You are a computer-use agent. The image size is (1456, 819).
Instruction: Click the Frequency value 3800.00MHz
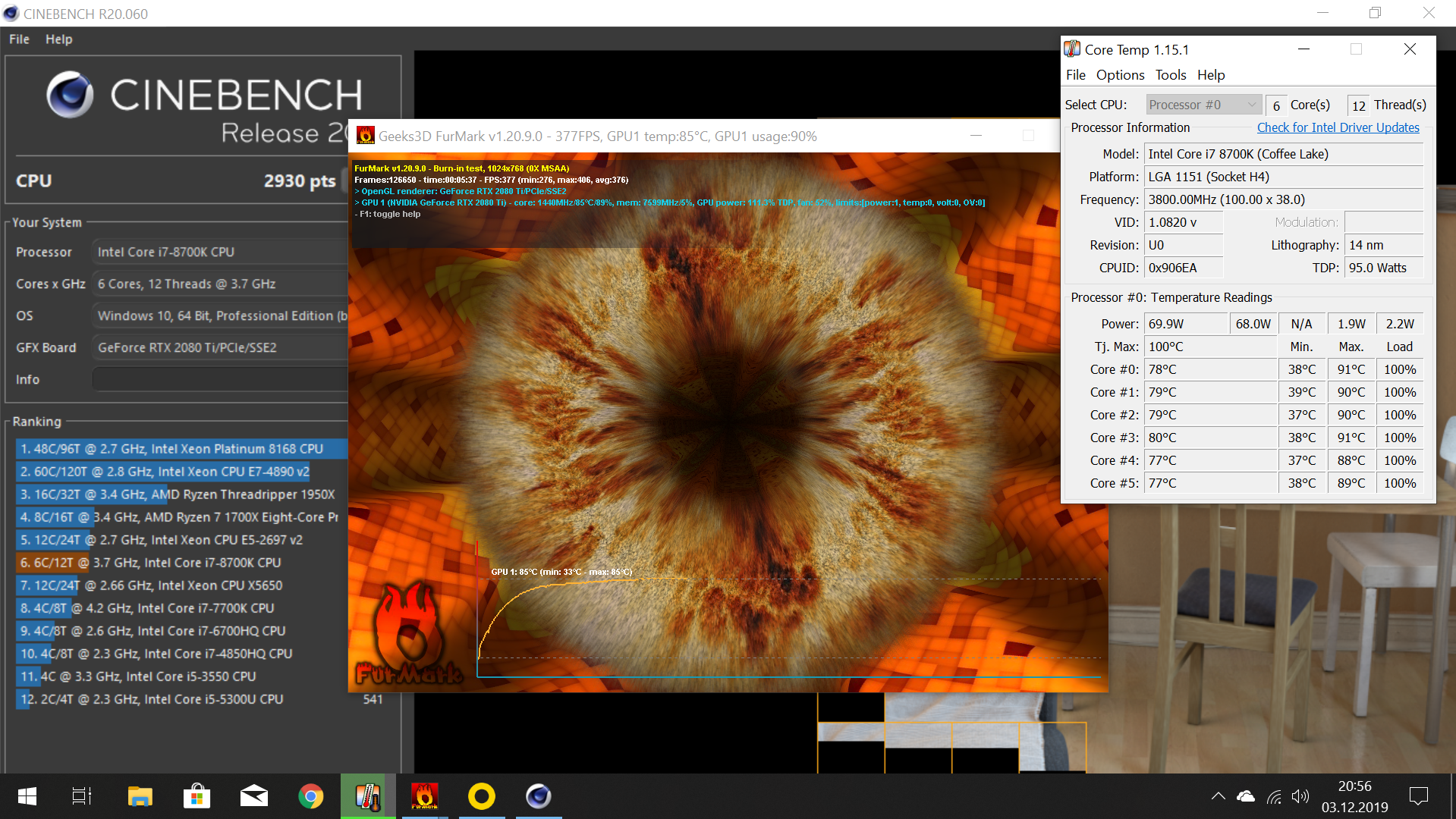tap(1283, 199)
